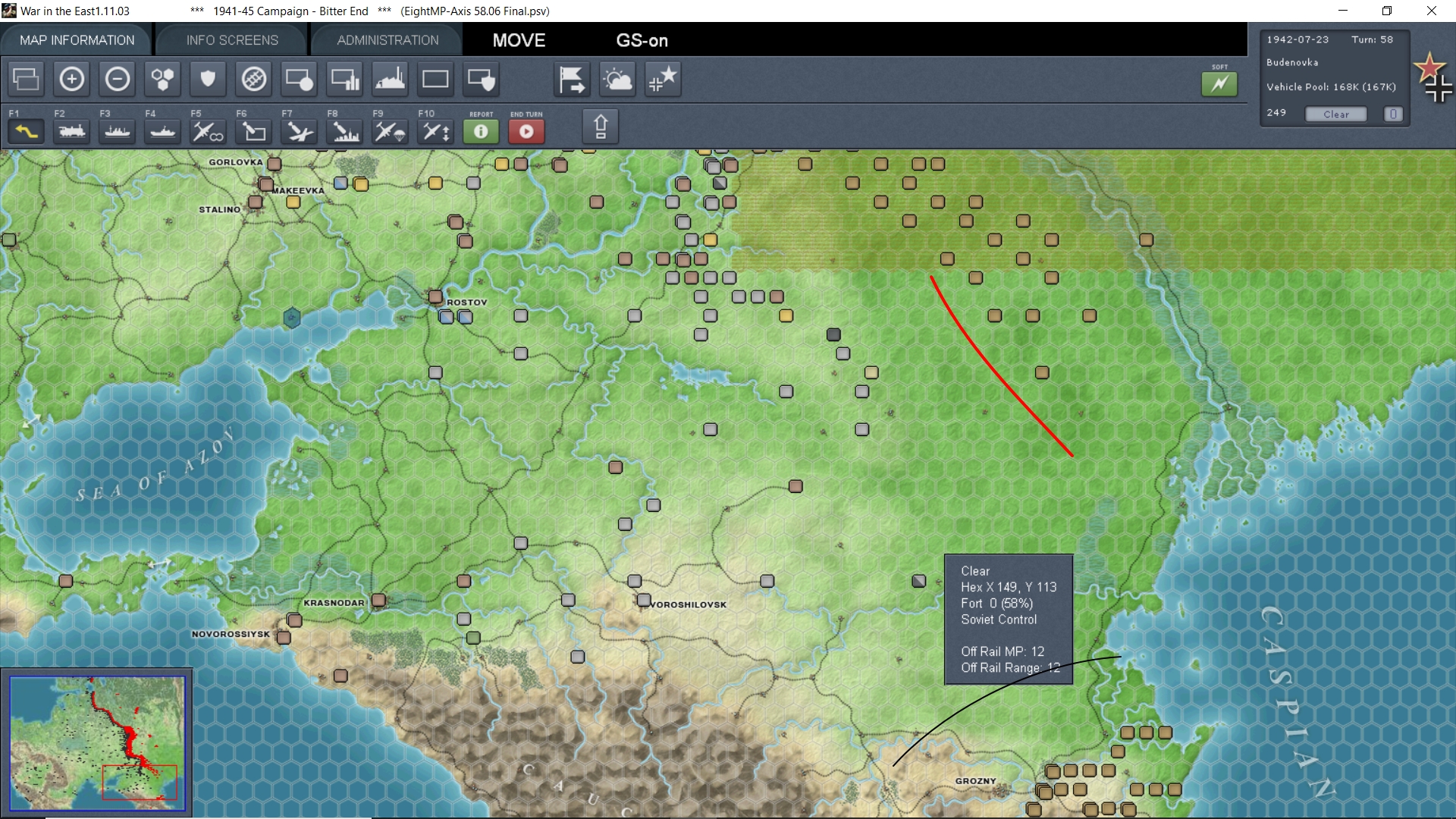Select F8 bomb city mode
Image resolution: width=1456 pixels, height=819 pixels.
click(x=346, y=131)
